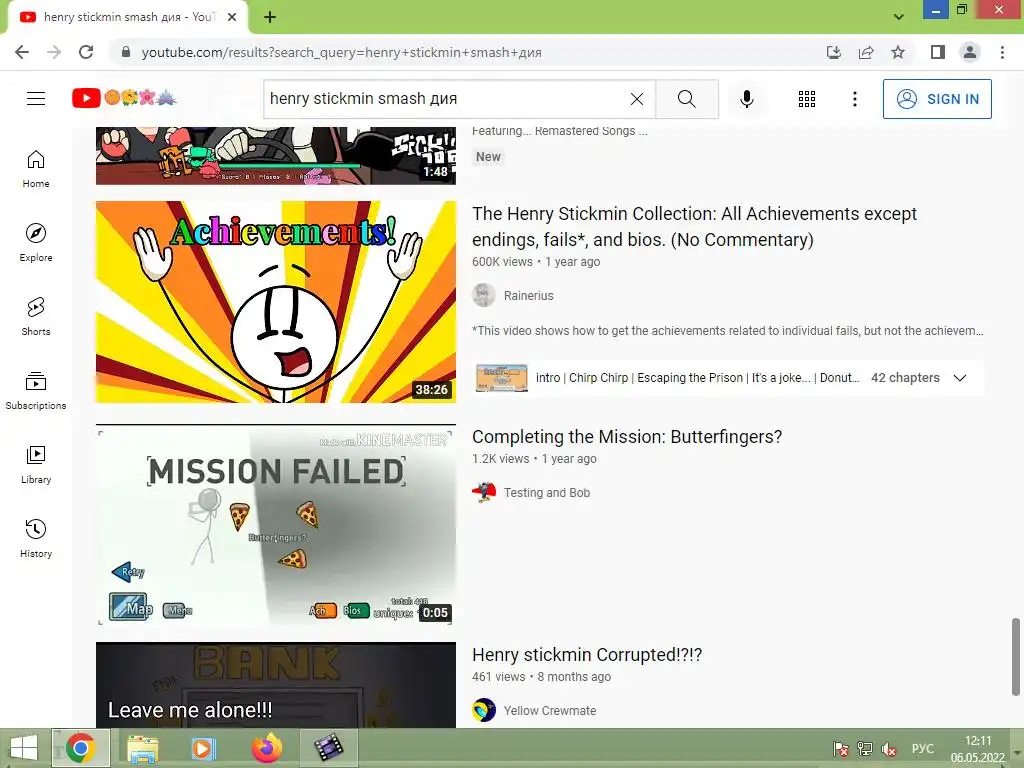Viewport: 1024px width, 768px height.
Task: Click the 'New' badge label
Action: [488, 157]
